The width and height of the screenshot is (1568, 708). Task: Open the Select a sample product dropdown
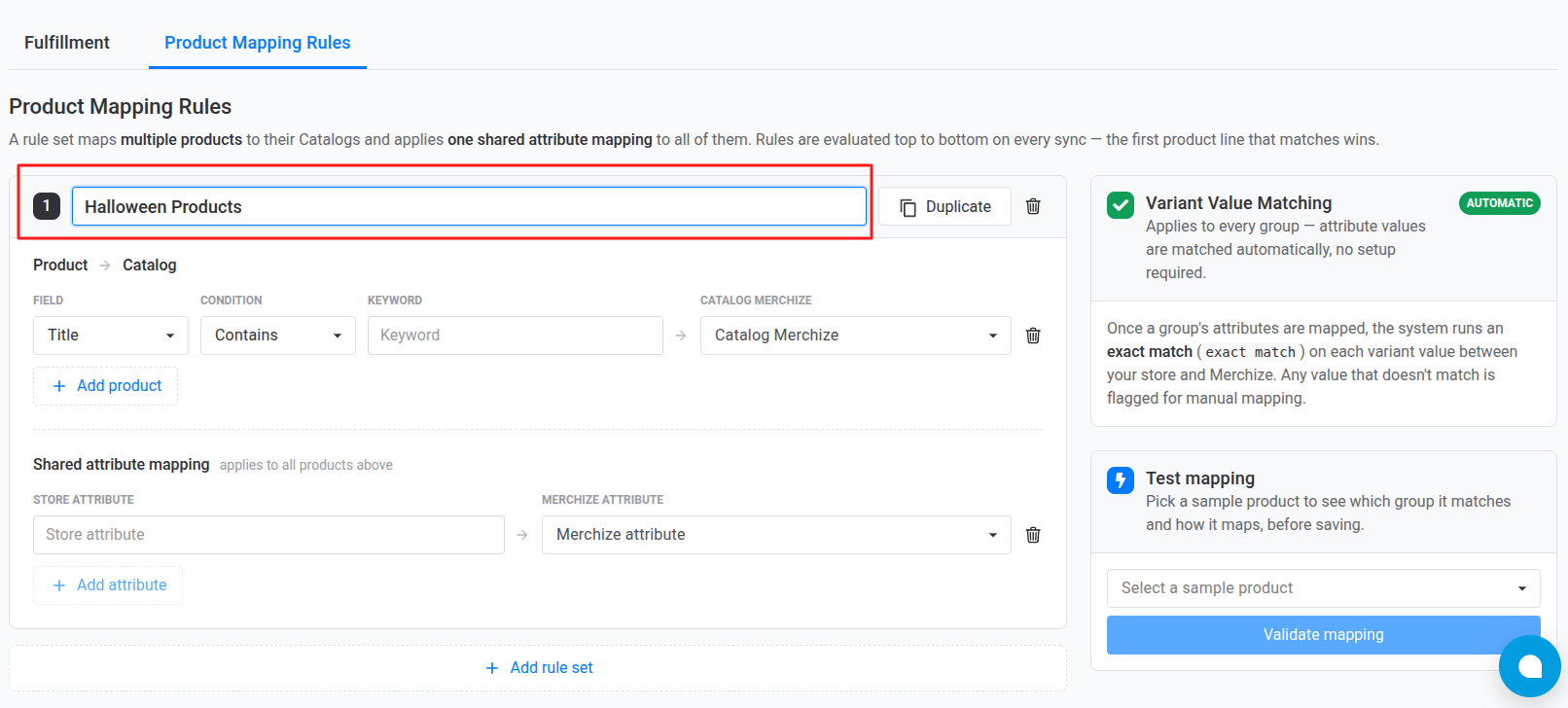click(1324, 588)
